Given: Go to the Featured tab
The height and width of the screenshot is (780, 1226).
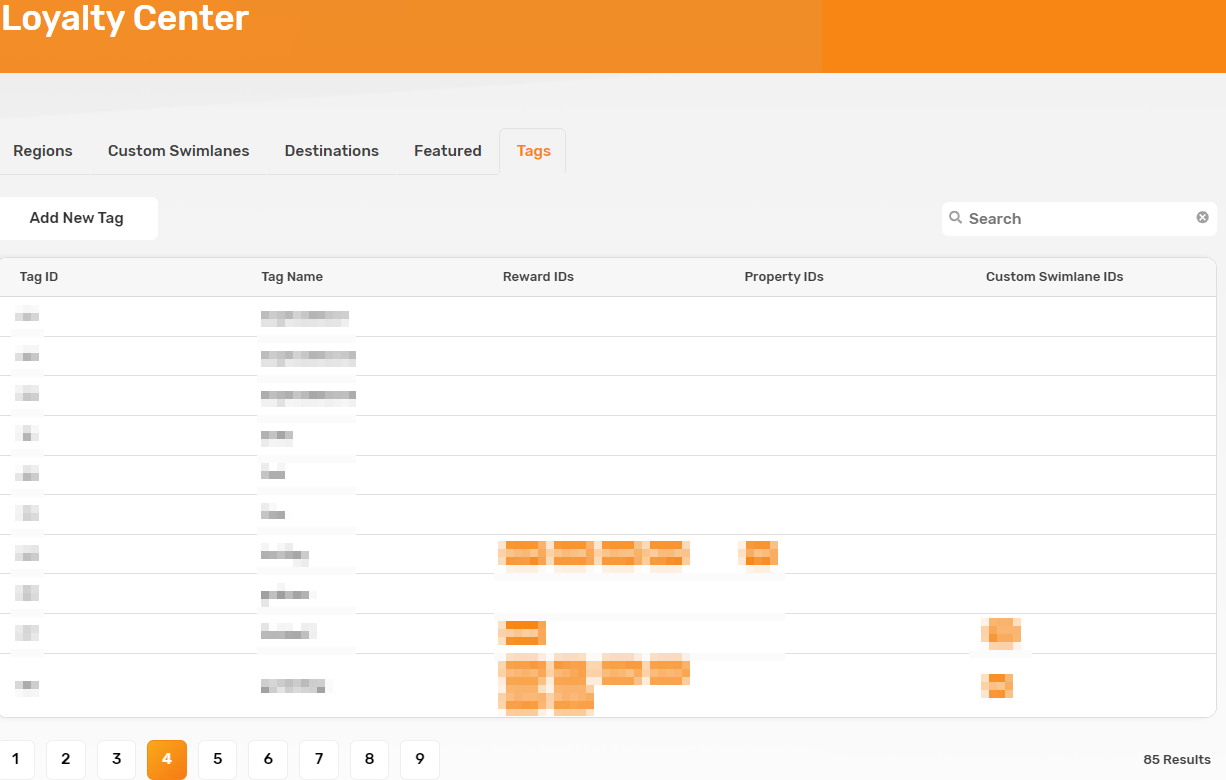Looking at the screenshot, I should 447,151.
